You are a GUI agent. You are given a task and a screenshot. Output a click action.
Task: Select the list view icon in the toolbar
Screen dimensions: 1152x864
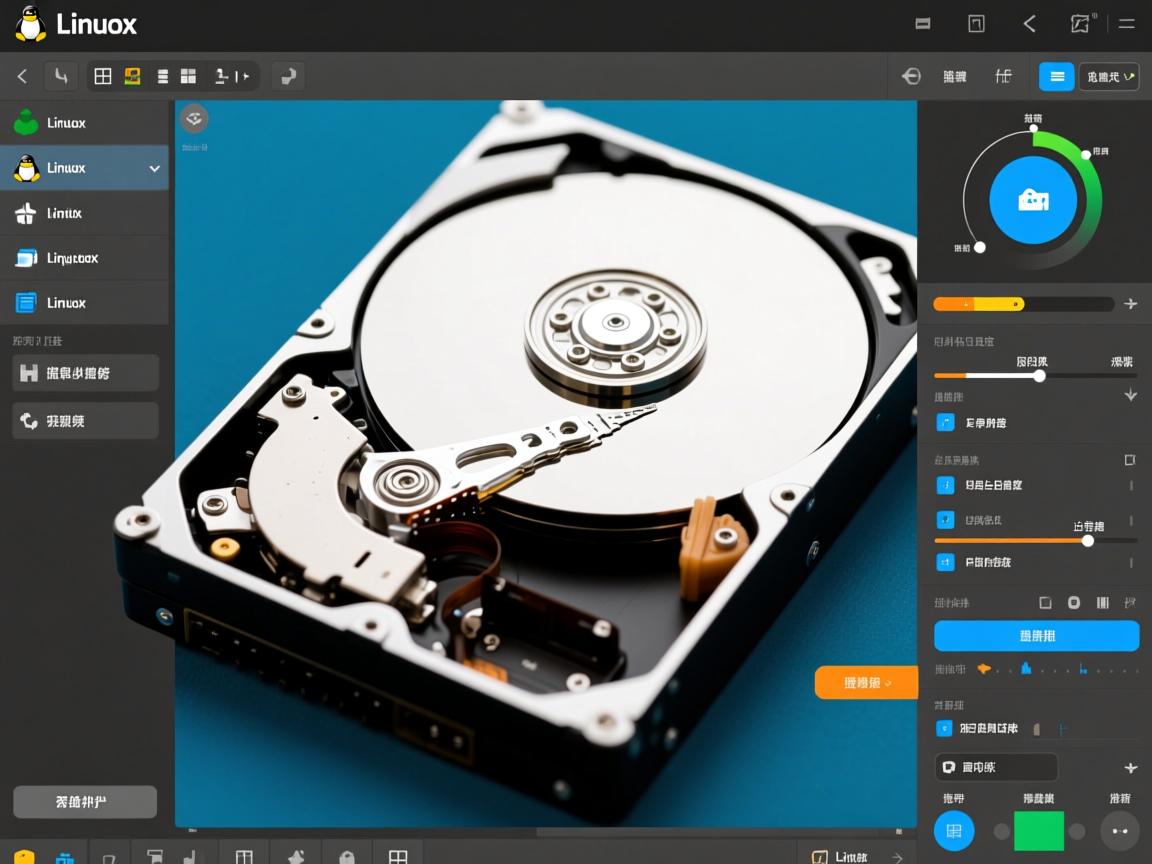pyautogui.click(x=160, y=75)
